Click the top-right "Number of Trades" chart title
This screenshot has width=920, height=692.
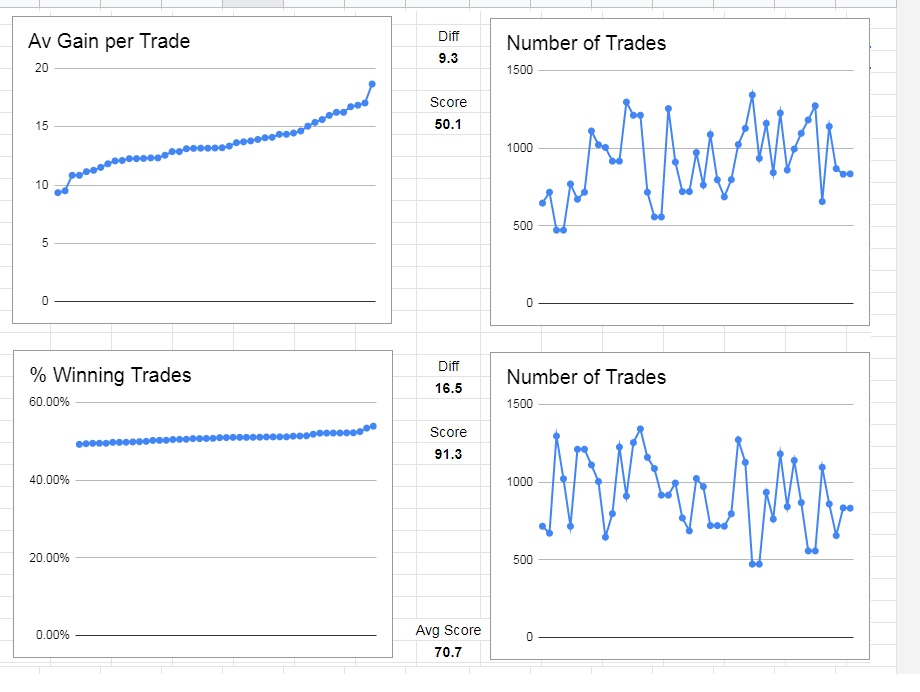pyautogui.click(x=586, y=43)
